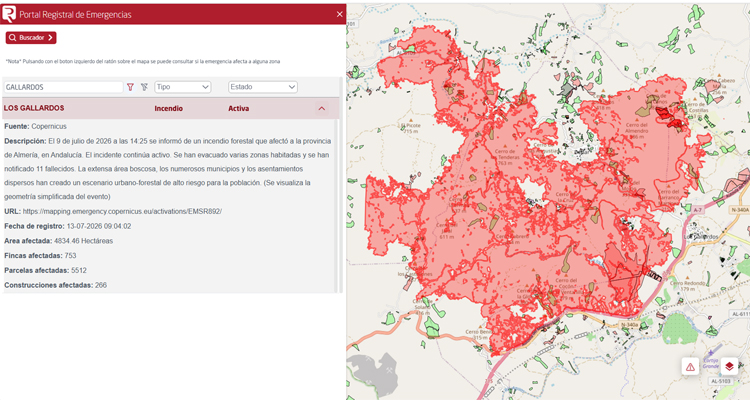750x400 pixels.
Task: Clear filters with the crossed funnel icon
Action: (144, 87)
